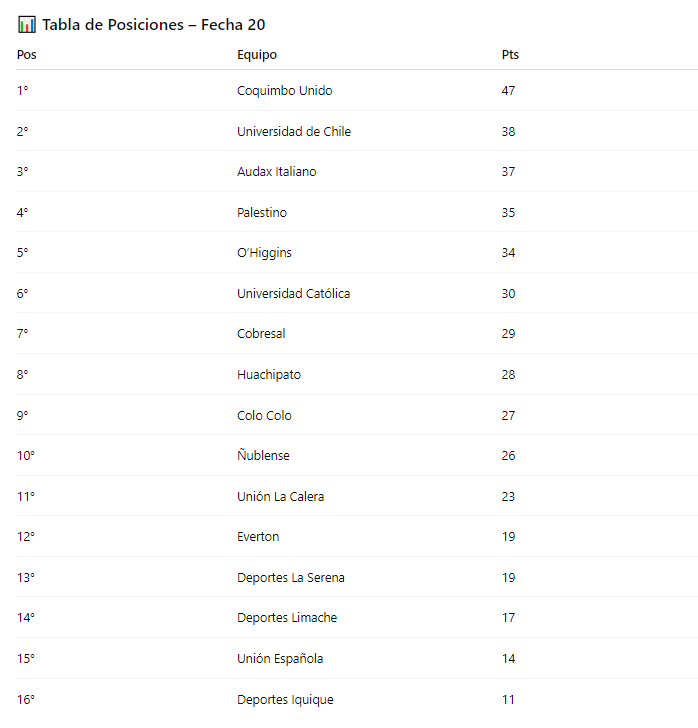The width and height of the screenshot is (698, 728).
Task: Click the Palestino team name
Action: click(x=262, y=213)
